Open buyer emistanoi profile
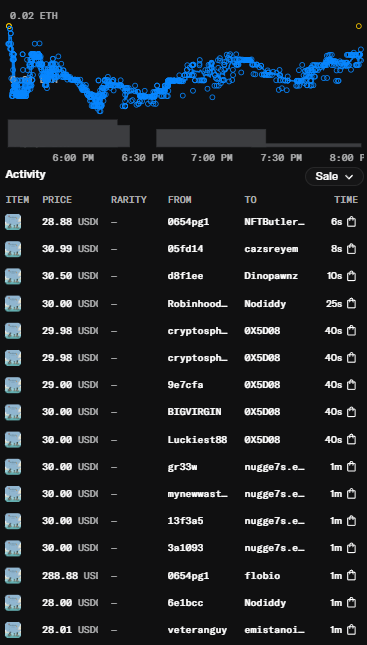The image size is (367, 645). click(x=275, y=630)
